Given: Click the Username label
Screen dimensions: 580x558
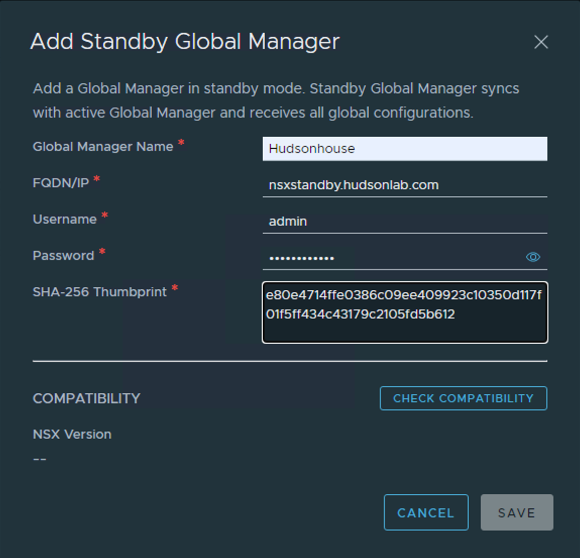Looking at the screenshot, I should [65, 219].
